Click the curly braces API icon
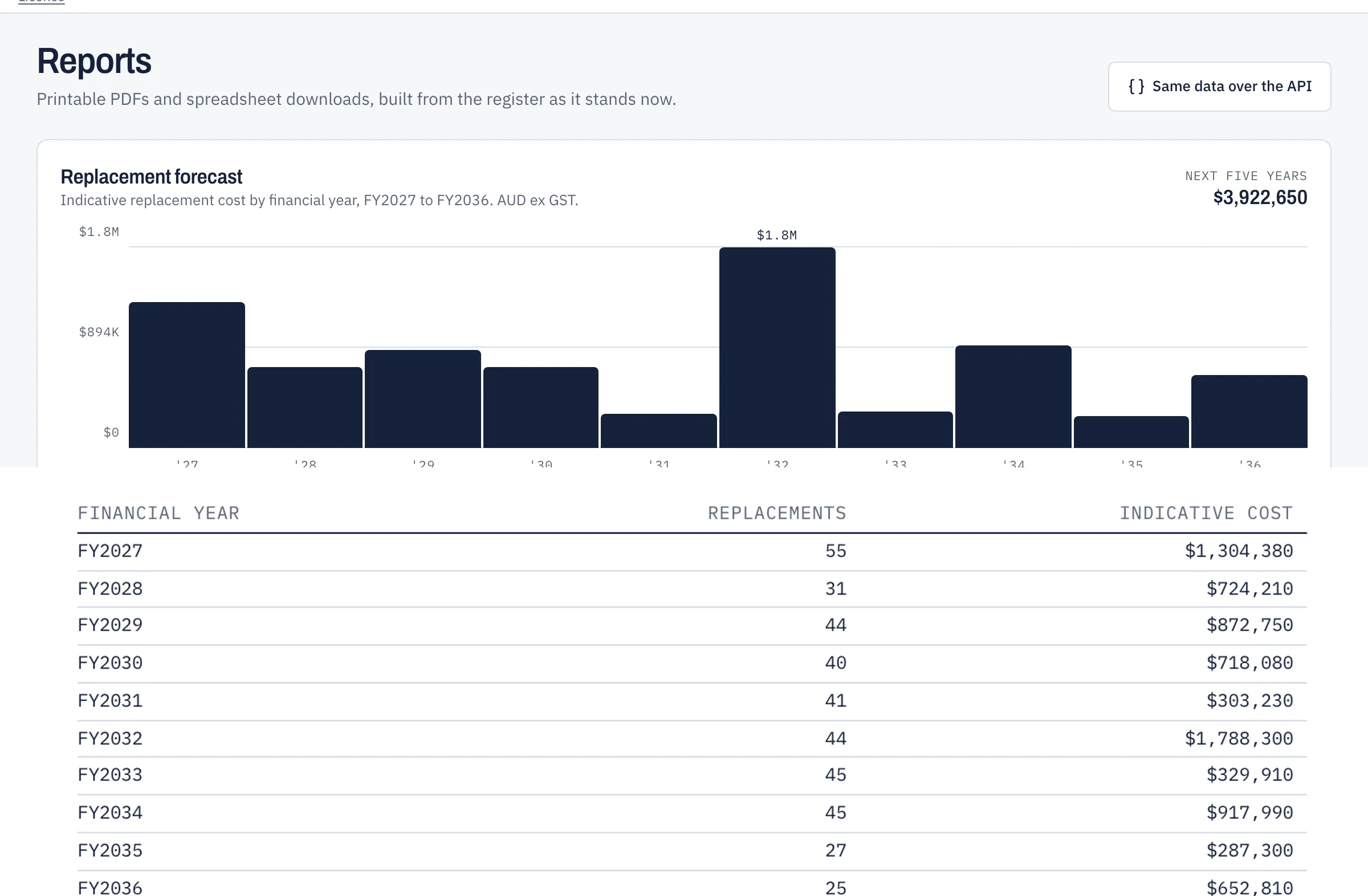The width and height of the screenshot is (1368, 896). tap(1136, 87)
